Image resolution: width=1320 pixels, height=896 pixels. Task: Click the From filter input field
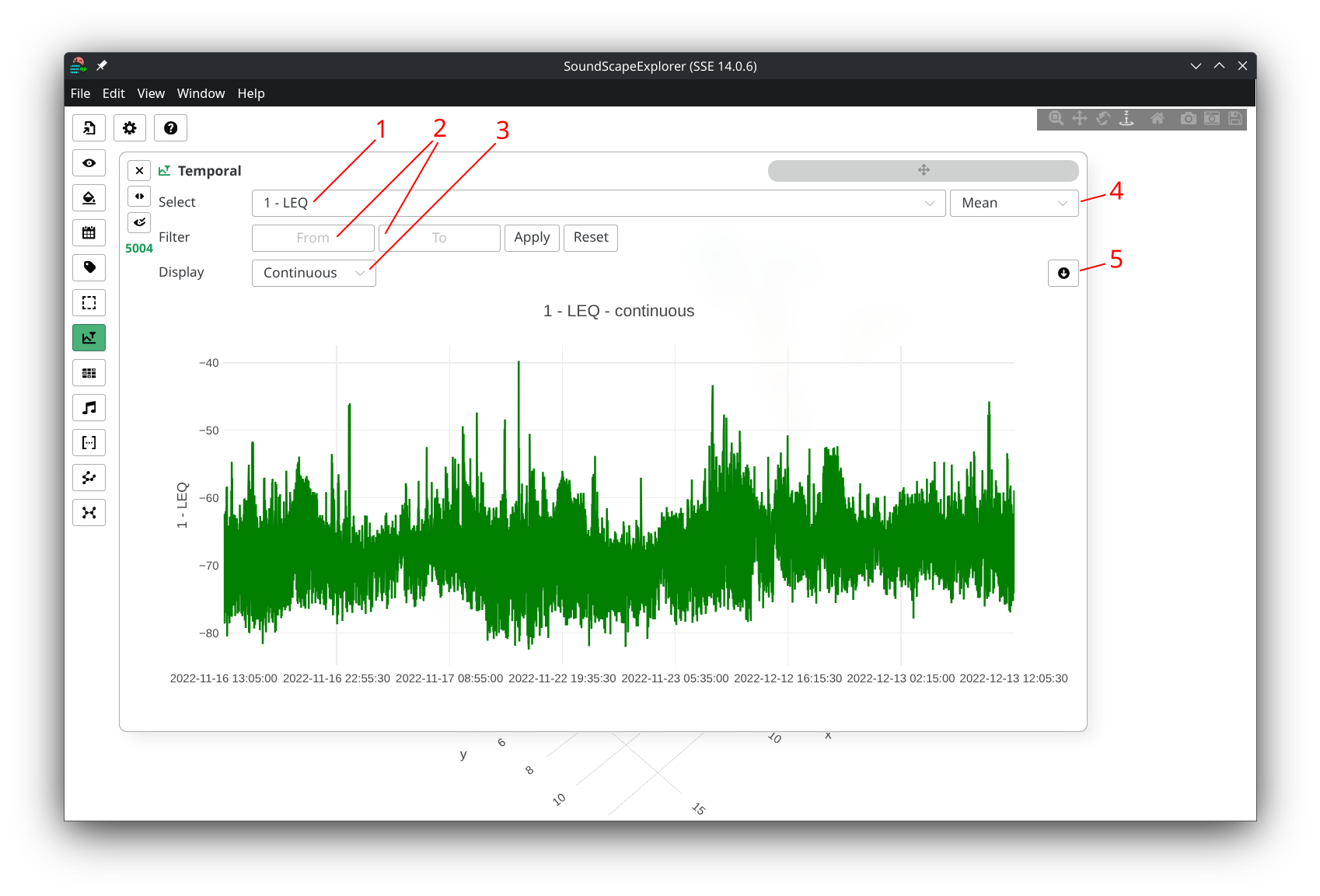click(313, 238)
